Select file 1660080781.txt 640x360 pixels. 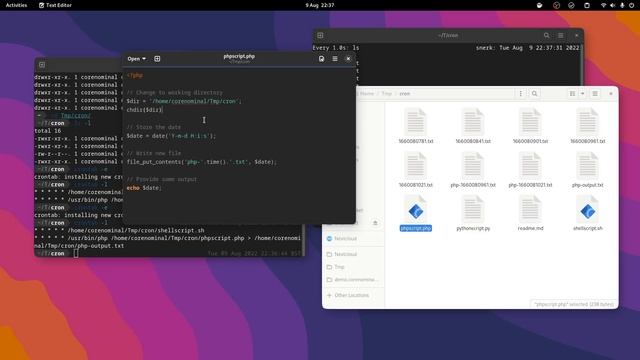click(x=416, y=126)
